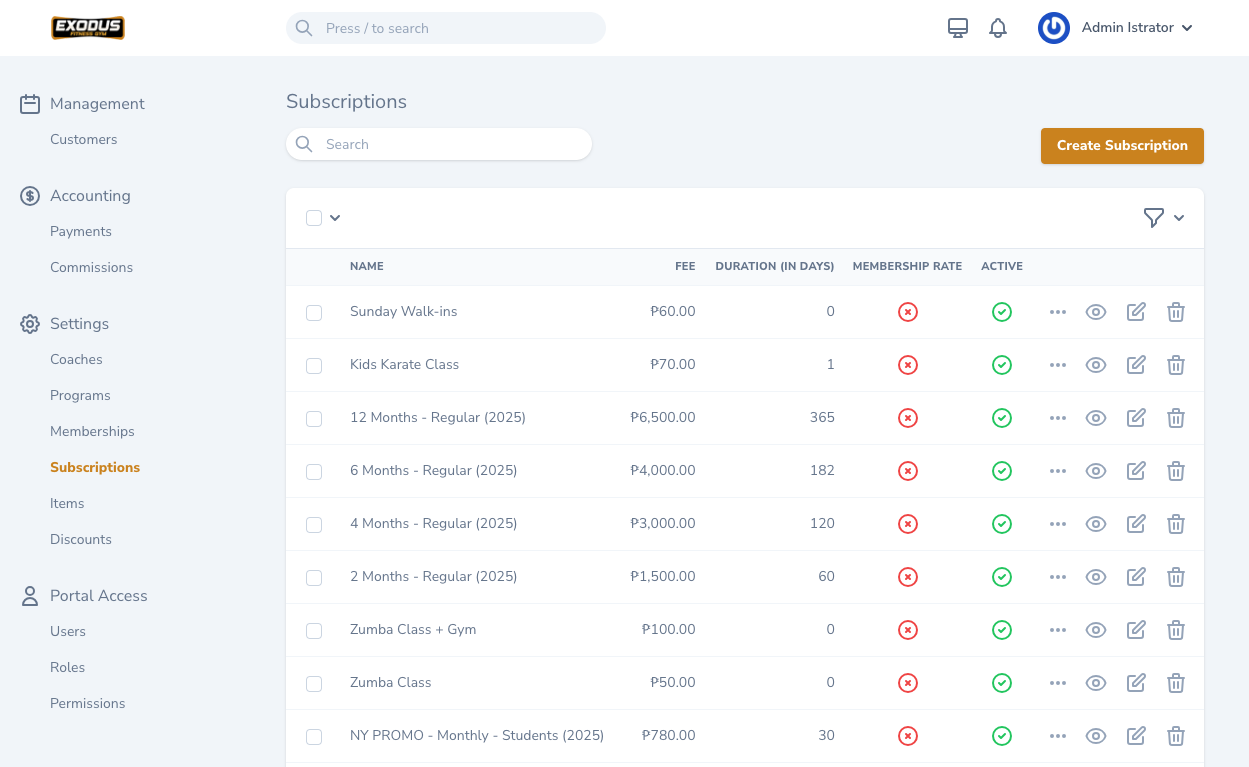Click the monitor icon in top bar
Screen dimensions: 1249x767
[x=957, y=28]
